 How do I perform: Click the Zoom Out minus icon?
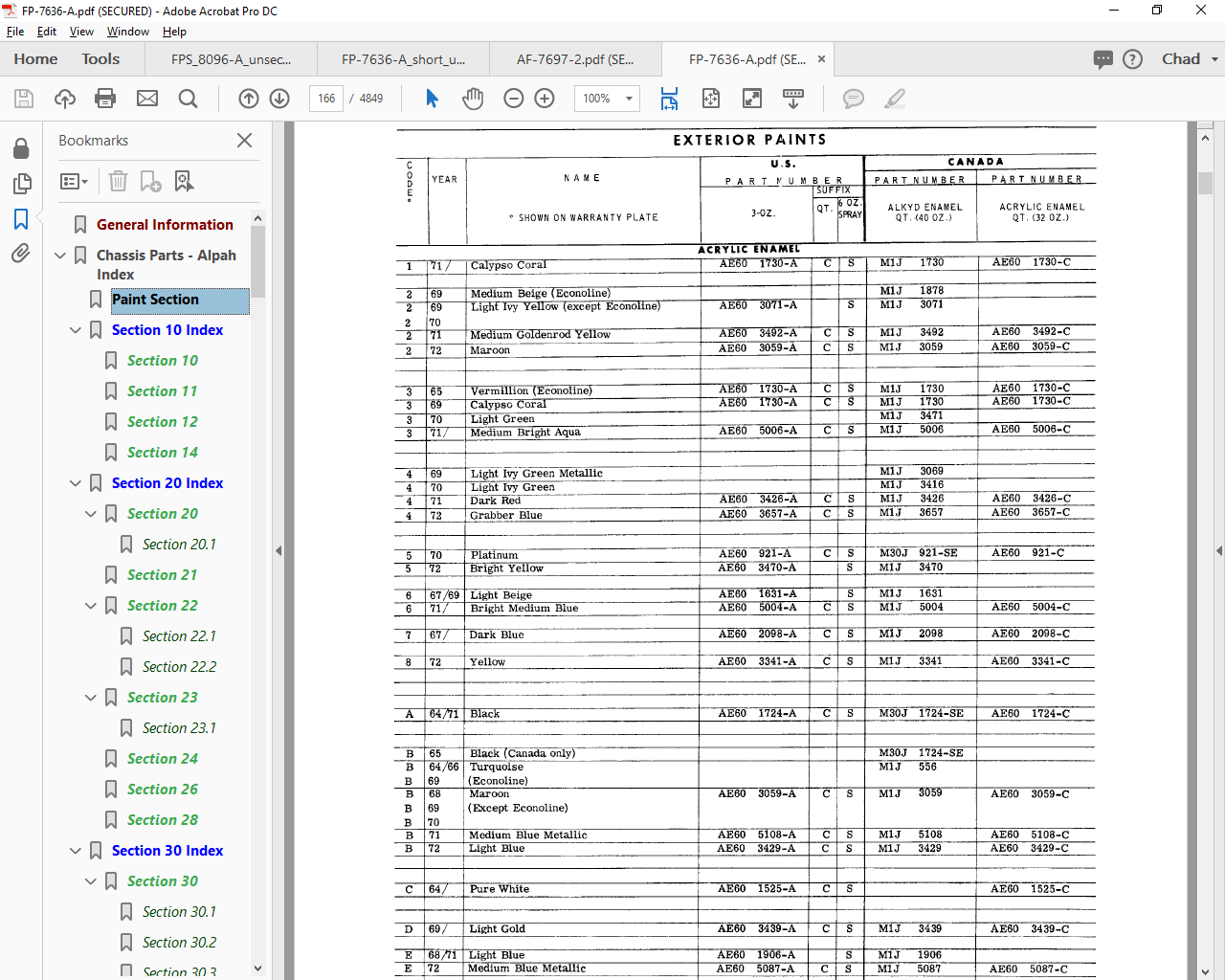point(514,99)
